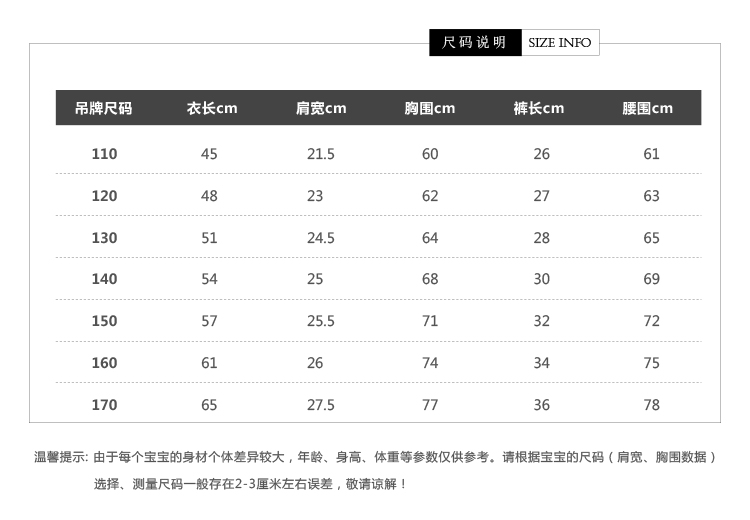Select the pants length value 32
Viewport: 750px width, 520px height.
coord(541,321)
